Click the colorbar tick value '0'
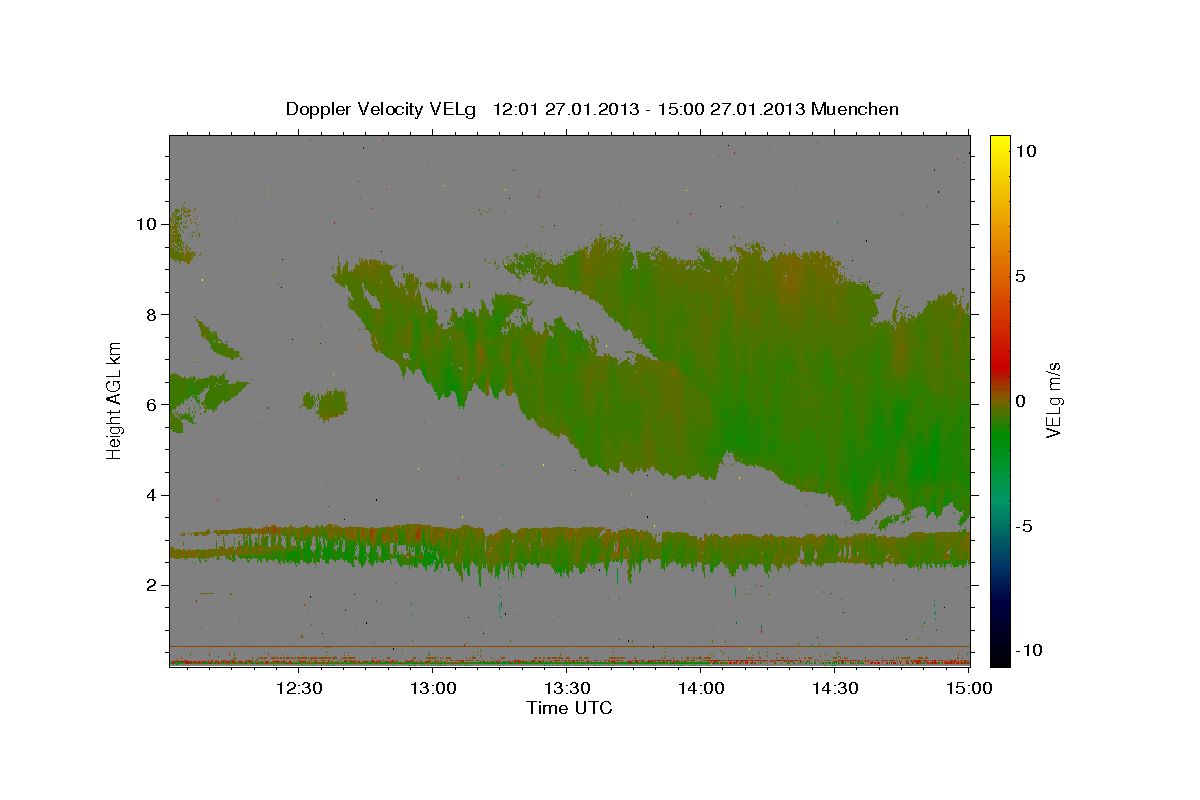 click(x=1019, y=401)
